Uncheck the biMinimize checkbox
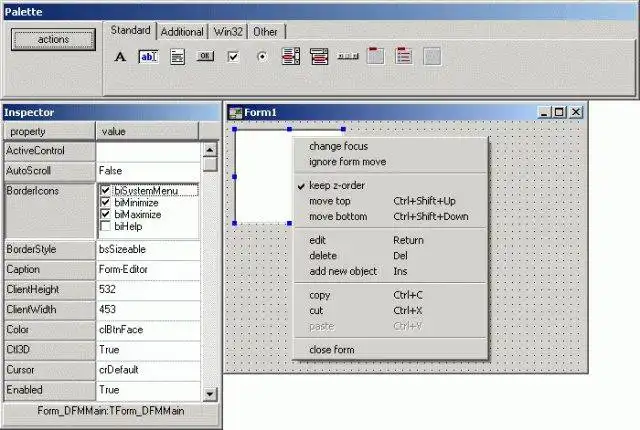 click(x=105, y=202)
